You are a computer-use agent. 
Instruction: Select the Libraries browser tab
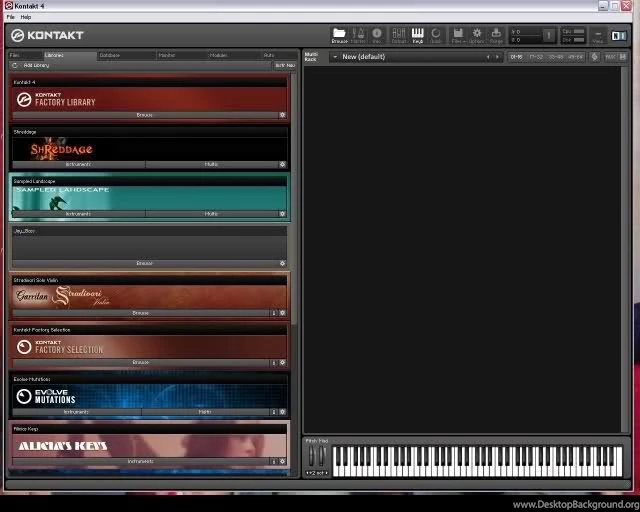[70, 55]
